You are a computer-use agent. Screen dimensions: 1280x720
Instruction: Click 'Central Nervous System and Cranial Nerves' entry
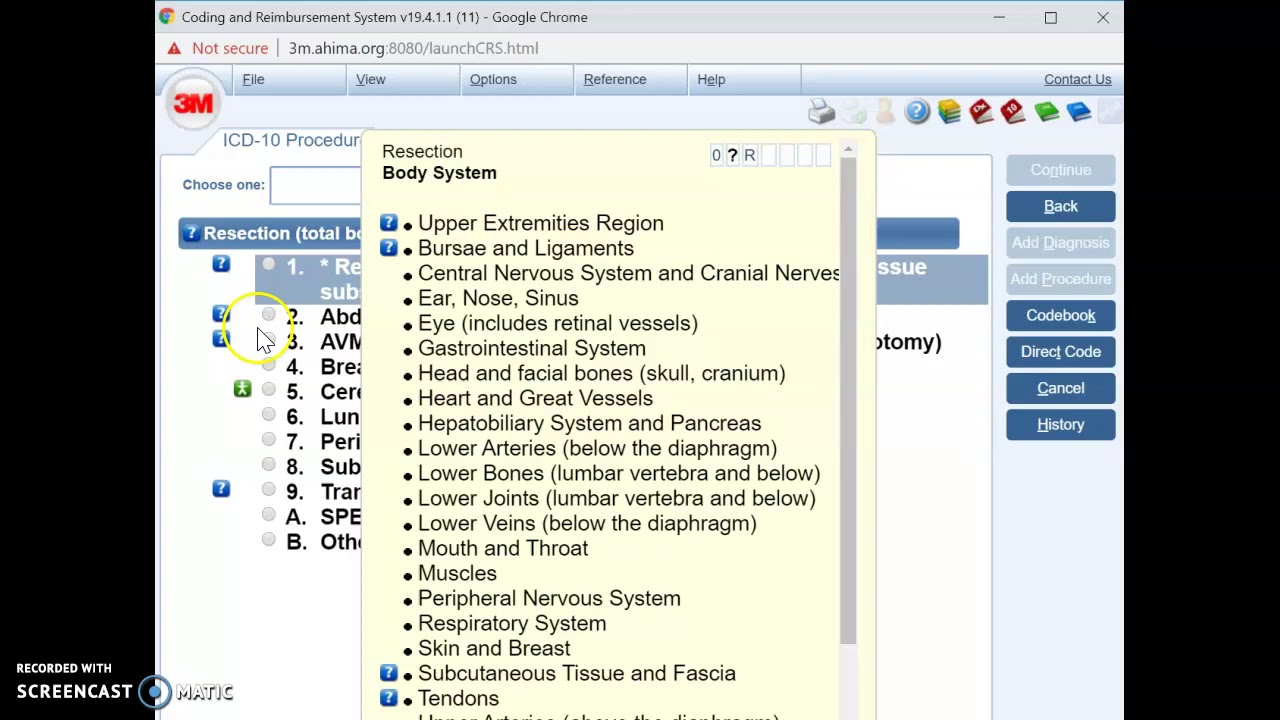pyautogui.click(x=629, y=273)
